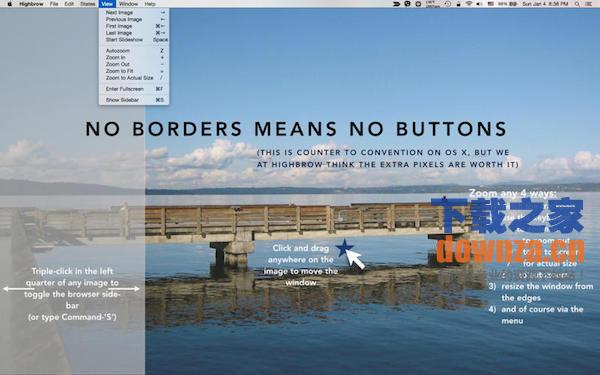Viewport: 600px width, 375px height.
Task: Enable Autozoom in the View menu
Action: [x=134, y=51]
